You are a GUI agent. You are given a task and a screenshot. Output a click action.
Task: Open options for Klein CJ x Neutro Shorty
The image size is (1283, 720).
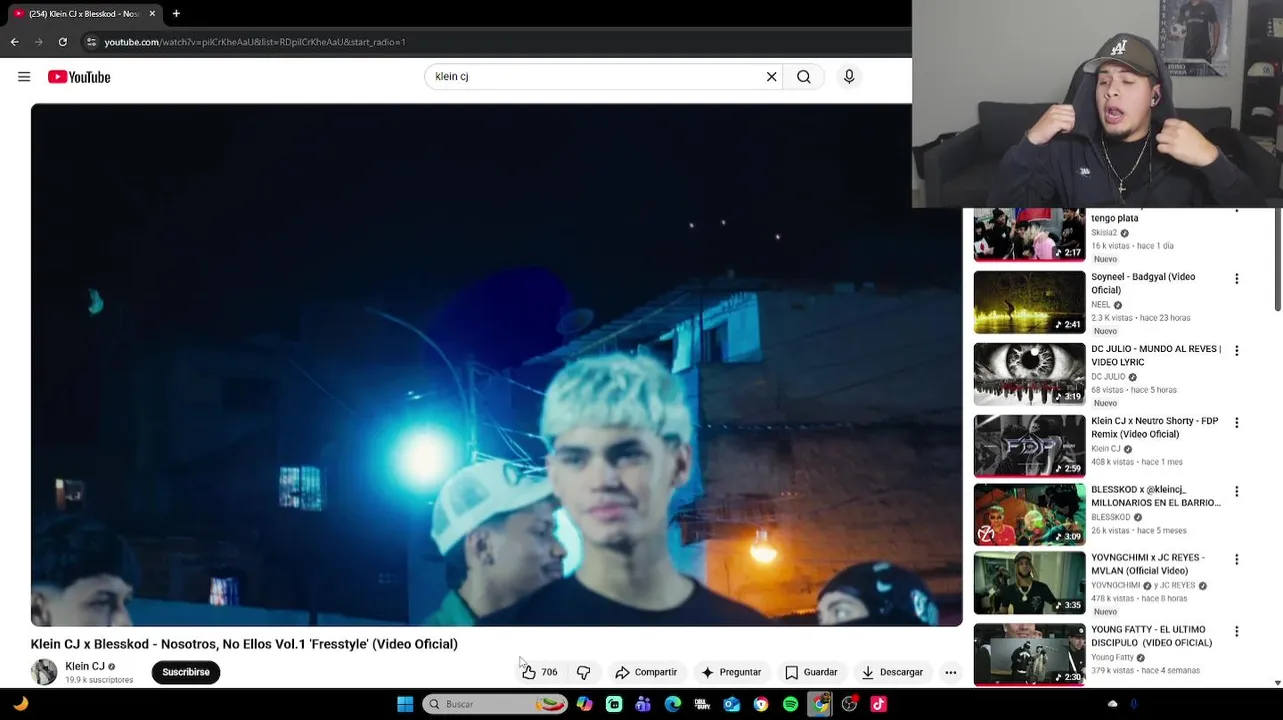(1236, 423)
